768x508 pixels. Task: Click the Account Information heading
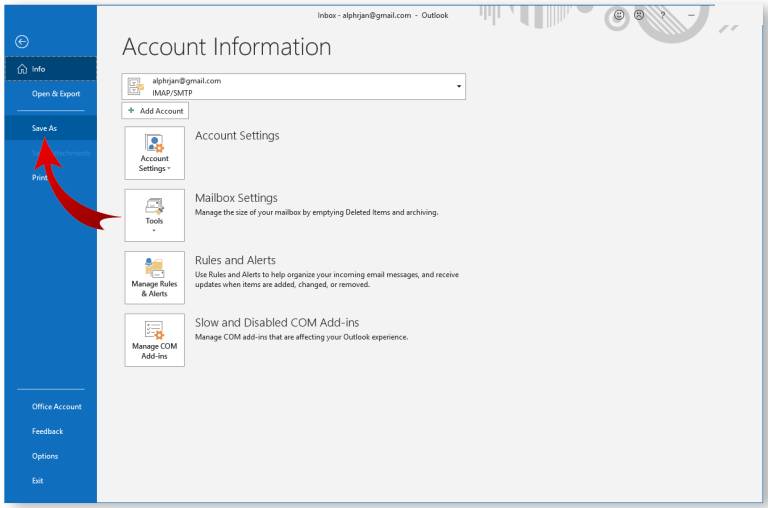pos(227,47)
